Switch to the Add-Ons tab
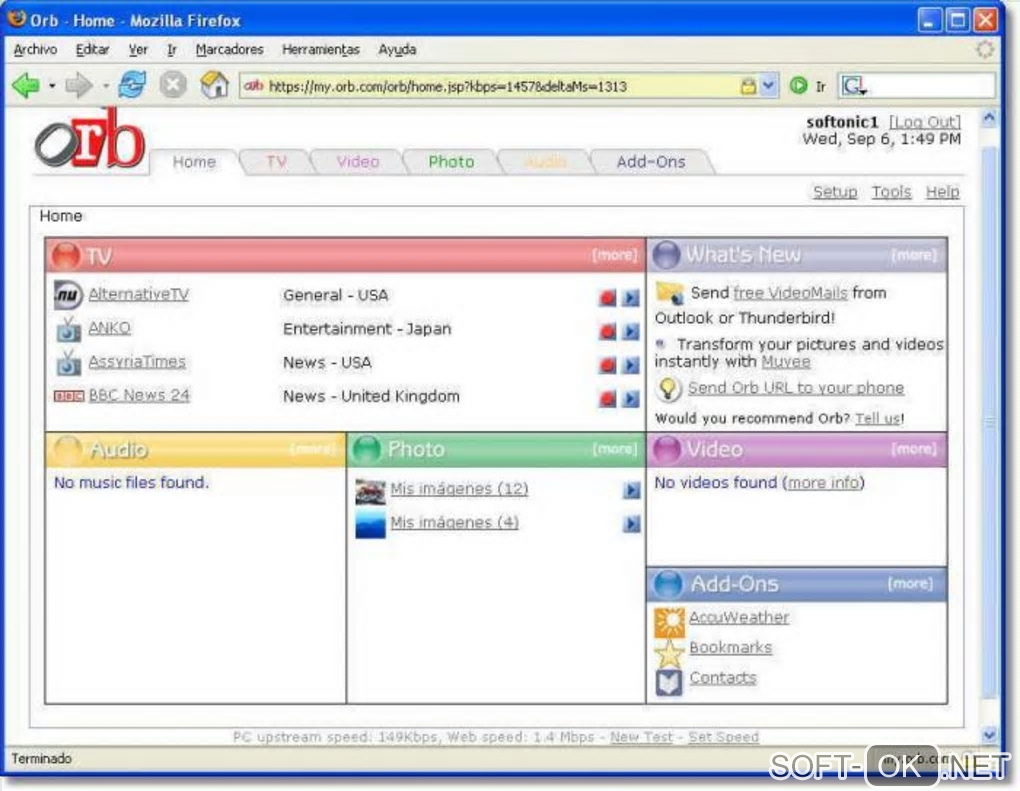 point(651,162)
